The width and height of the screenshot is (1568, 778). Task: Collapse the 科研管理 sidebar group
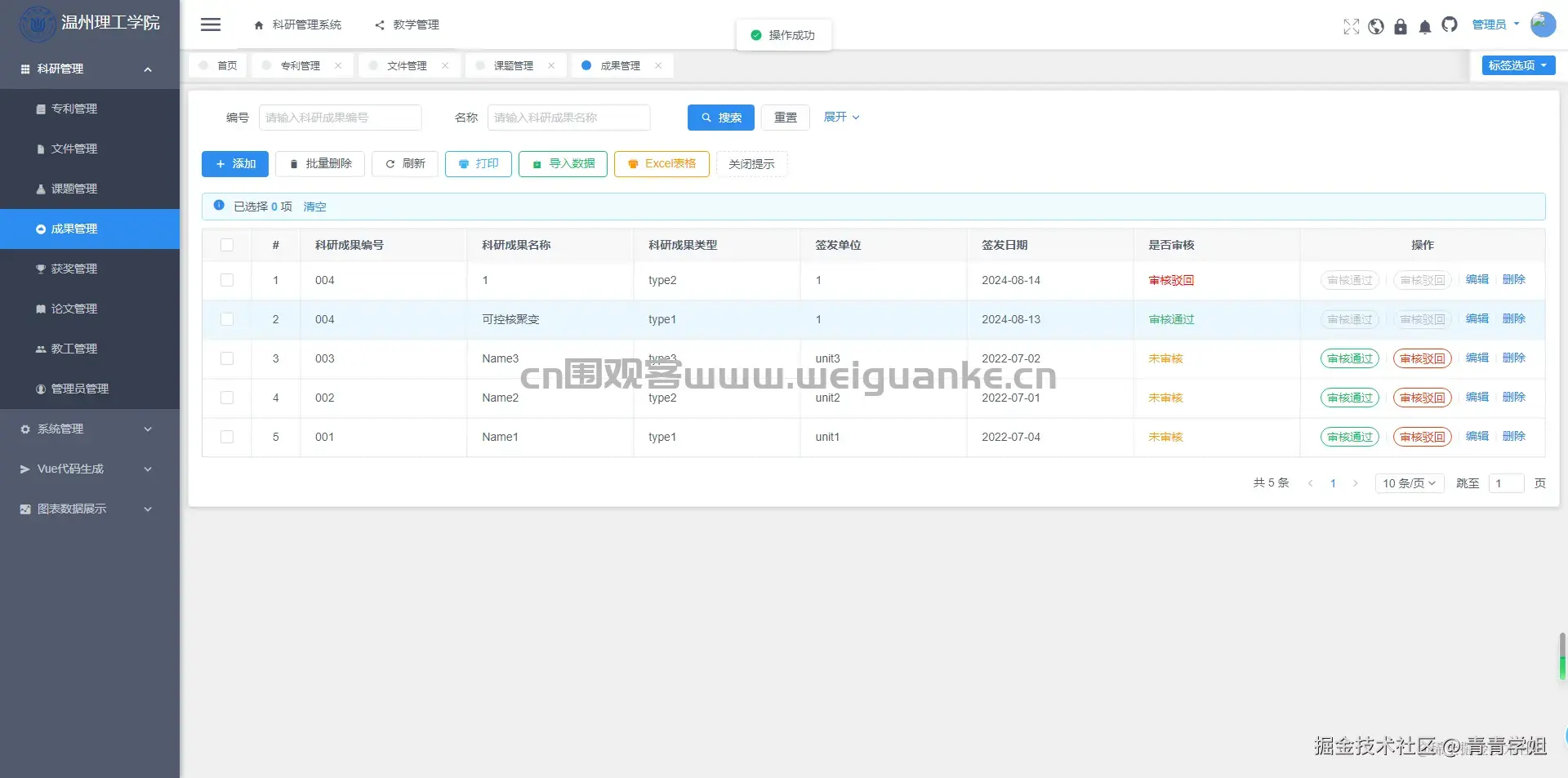click(90, 69)
